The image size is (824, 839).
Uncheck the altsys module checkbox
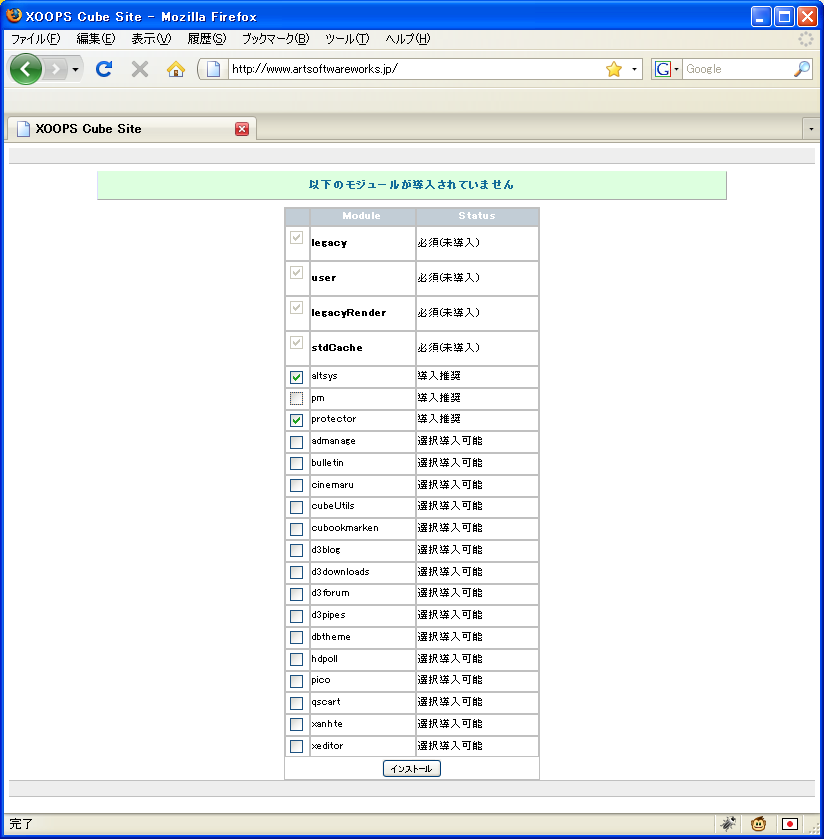click(x=296, y=377)
